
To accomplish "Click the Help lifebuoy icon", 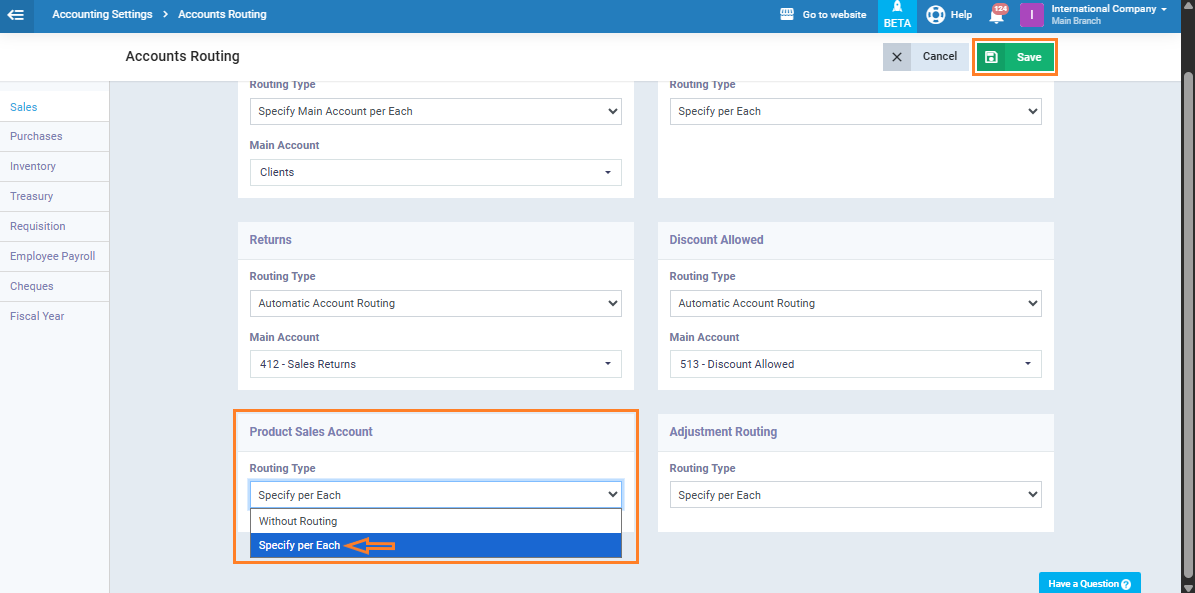I will pos(935,15).
